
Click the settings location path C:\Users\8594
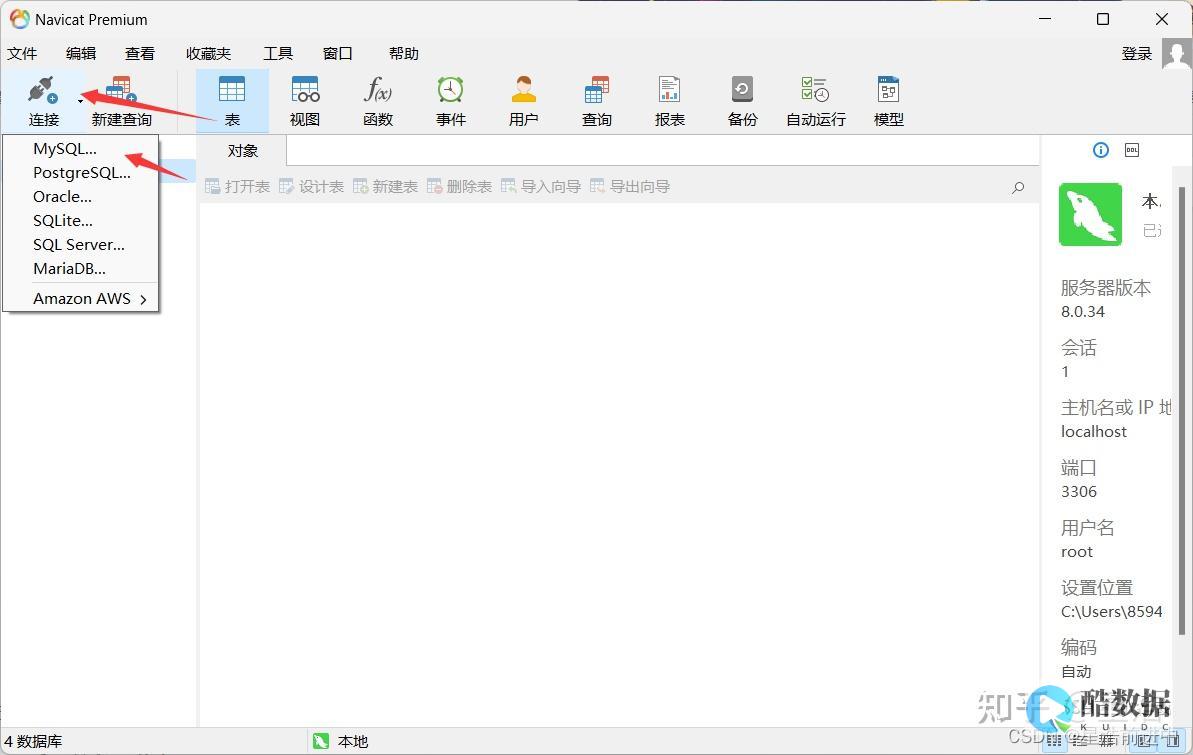coord(1112,611)
